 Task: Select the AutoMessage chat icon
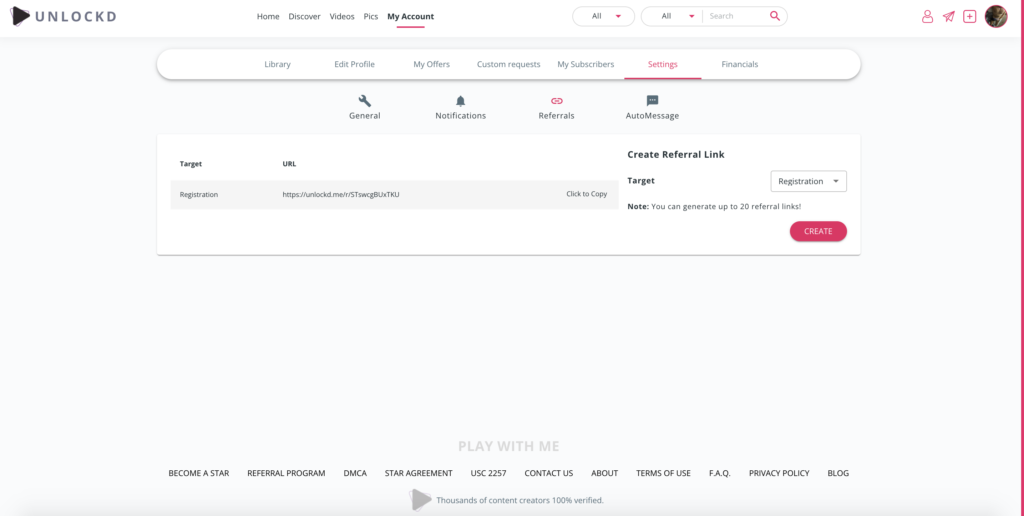click(652, 101)
